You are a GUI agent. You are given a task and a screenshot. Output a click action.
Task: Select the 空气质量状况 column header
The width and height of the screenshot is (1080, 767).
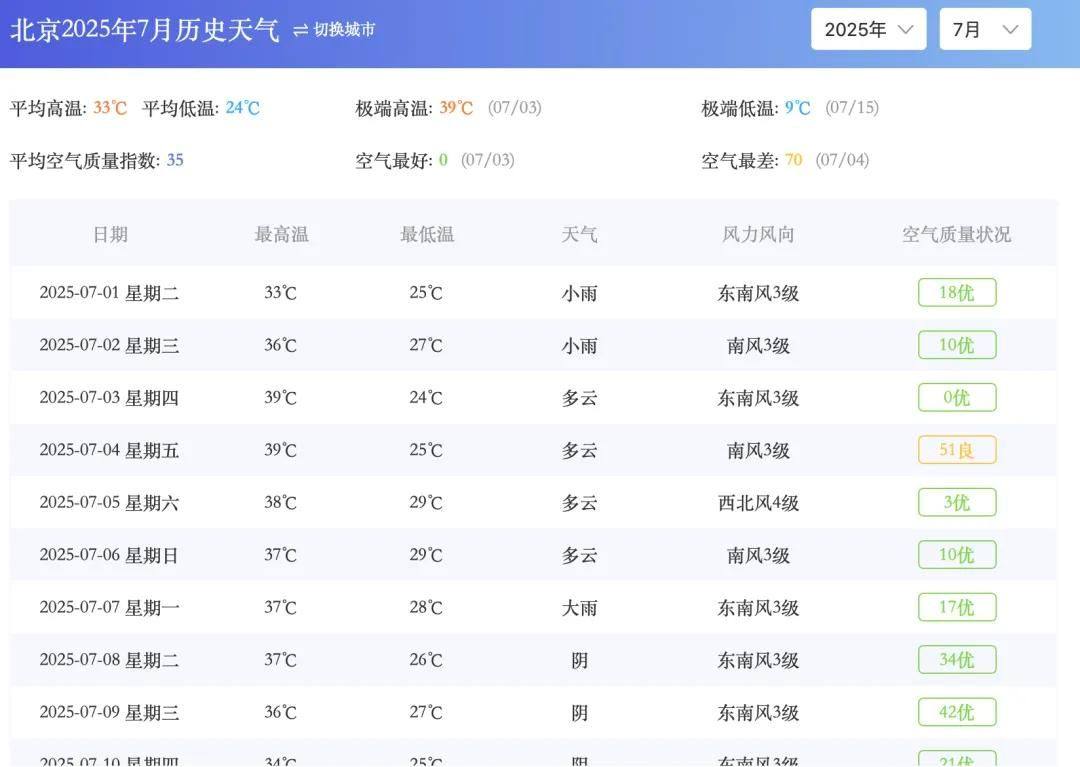click(956, 234)
